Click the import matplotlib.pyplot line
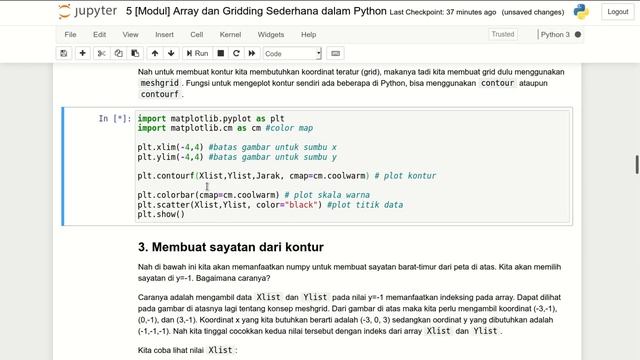 click(x=211, y=119)
